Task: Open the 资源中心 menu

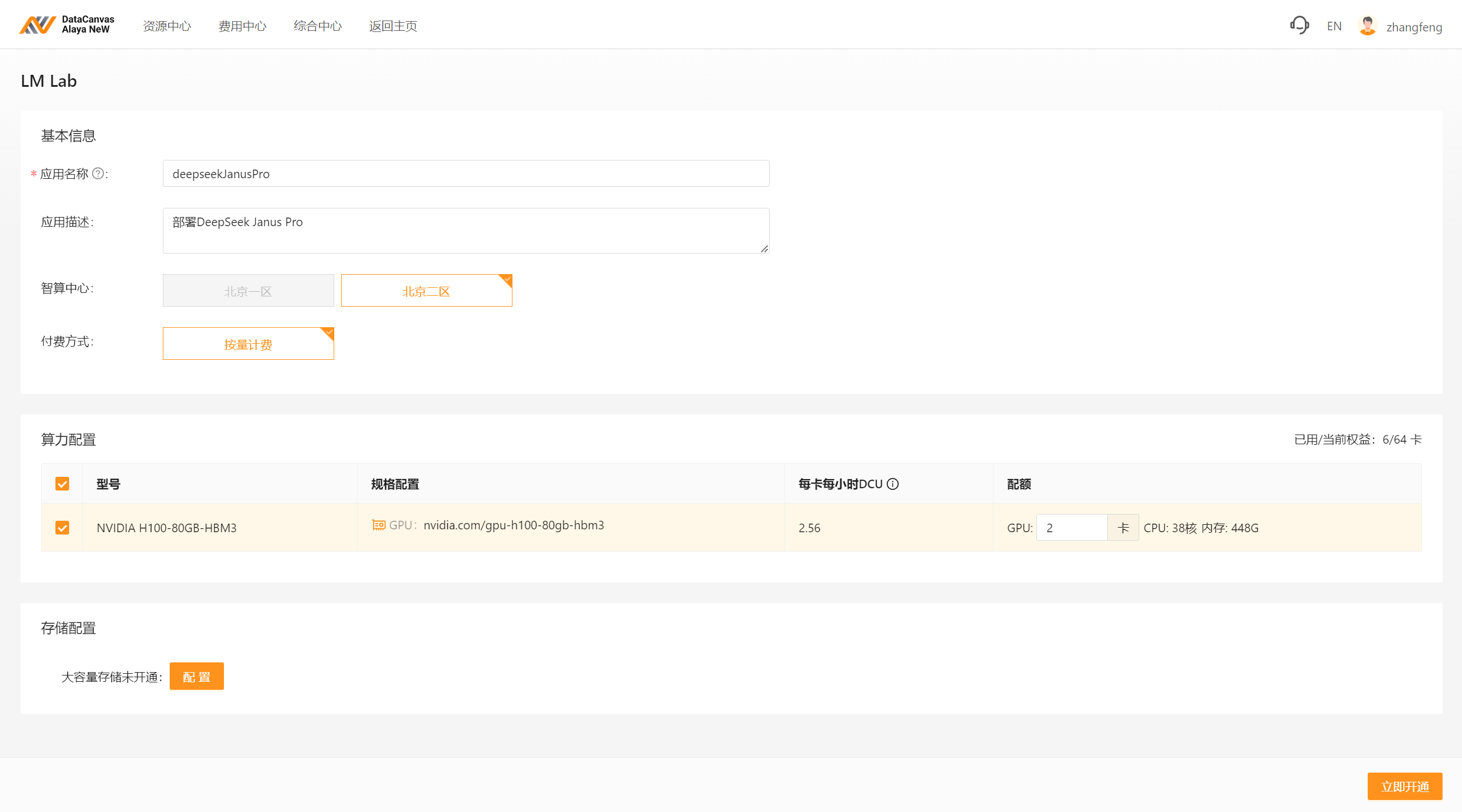Action: [x=167, y=26]
